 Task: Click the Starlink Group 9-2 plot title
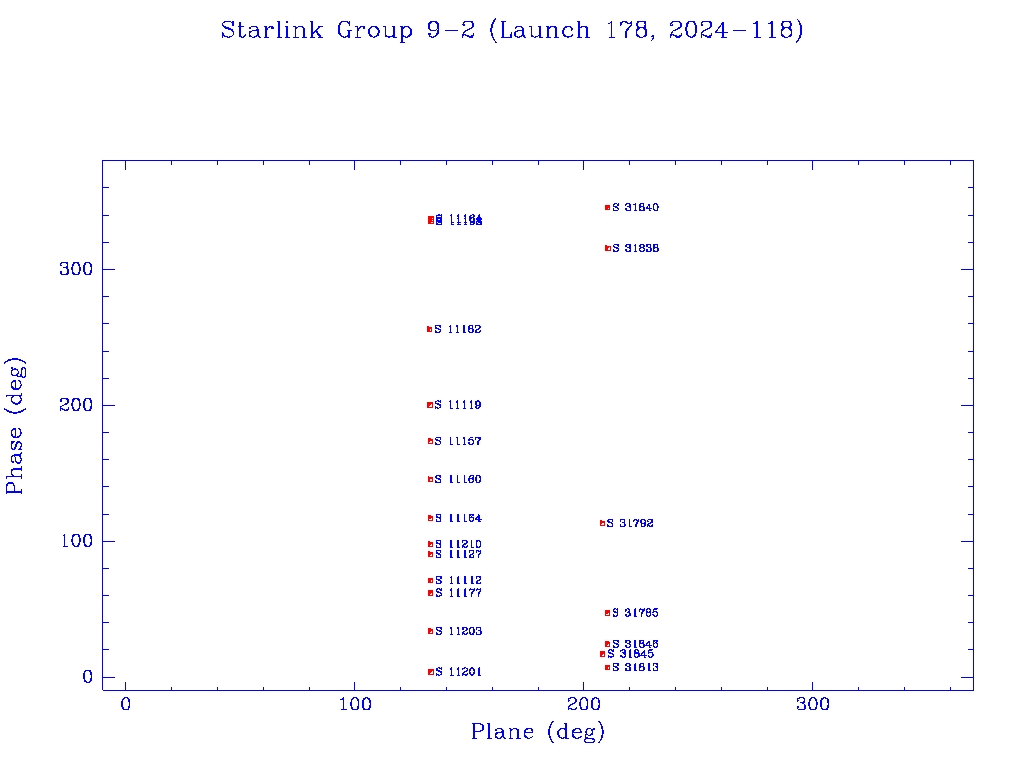click(512, 31)
